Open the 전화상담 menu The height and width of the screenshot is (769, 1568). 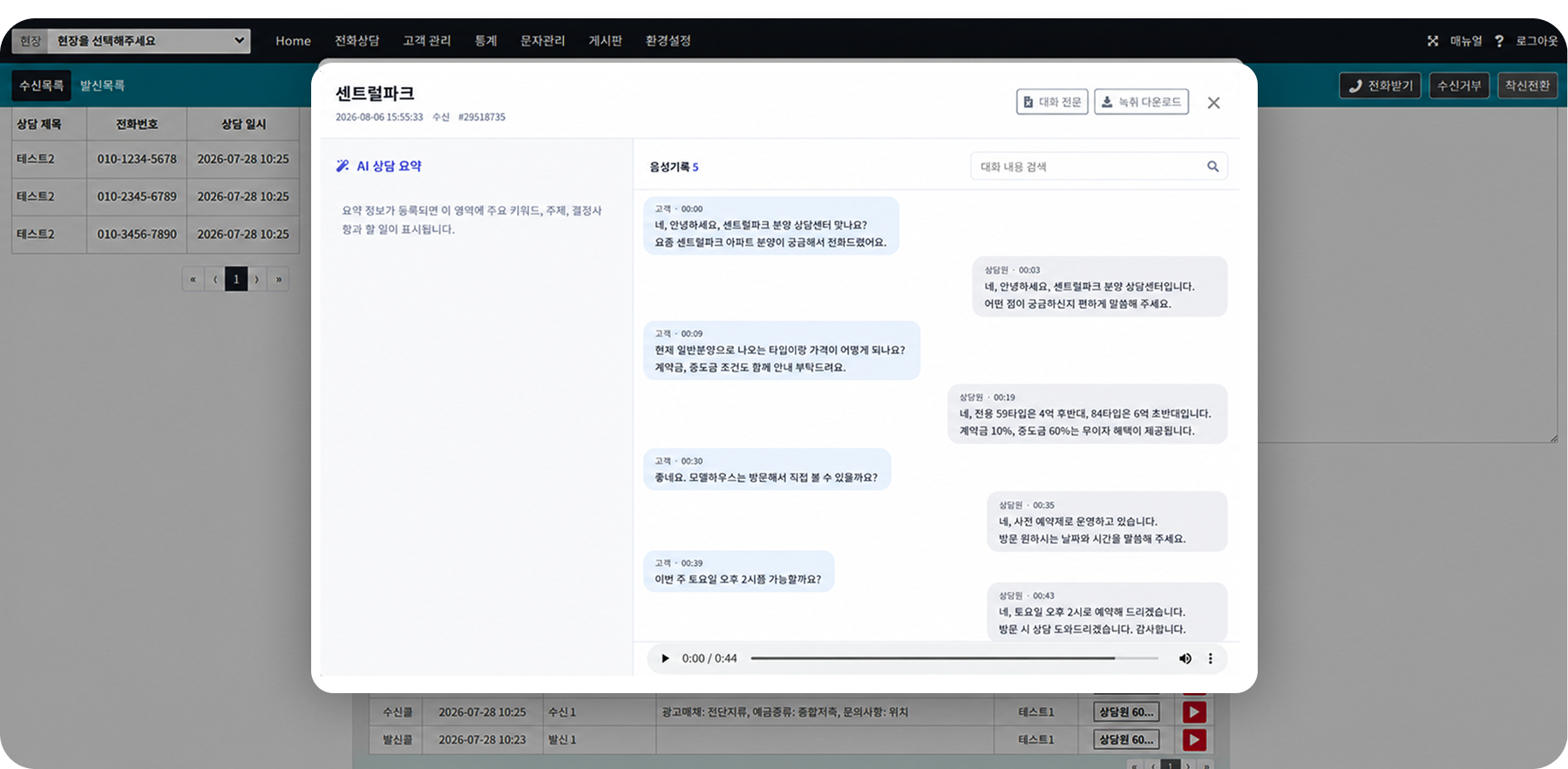[x=357, y=41]
